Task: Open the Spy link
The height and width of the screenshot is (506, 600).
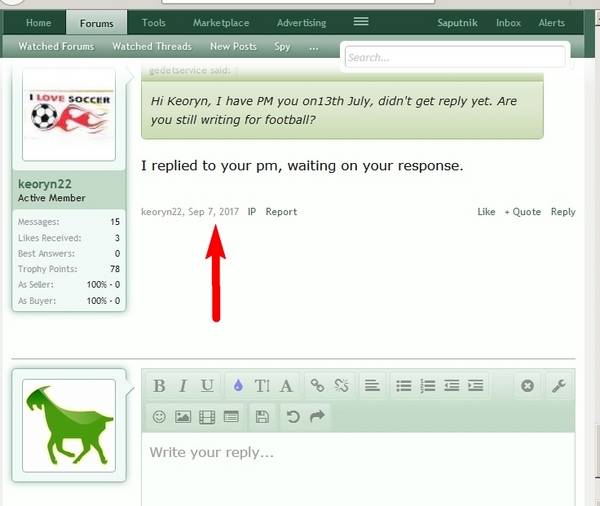Action: [282, 46]
